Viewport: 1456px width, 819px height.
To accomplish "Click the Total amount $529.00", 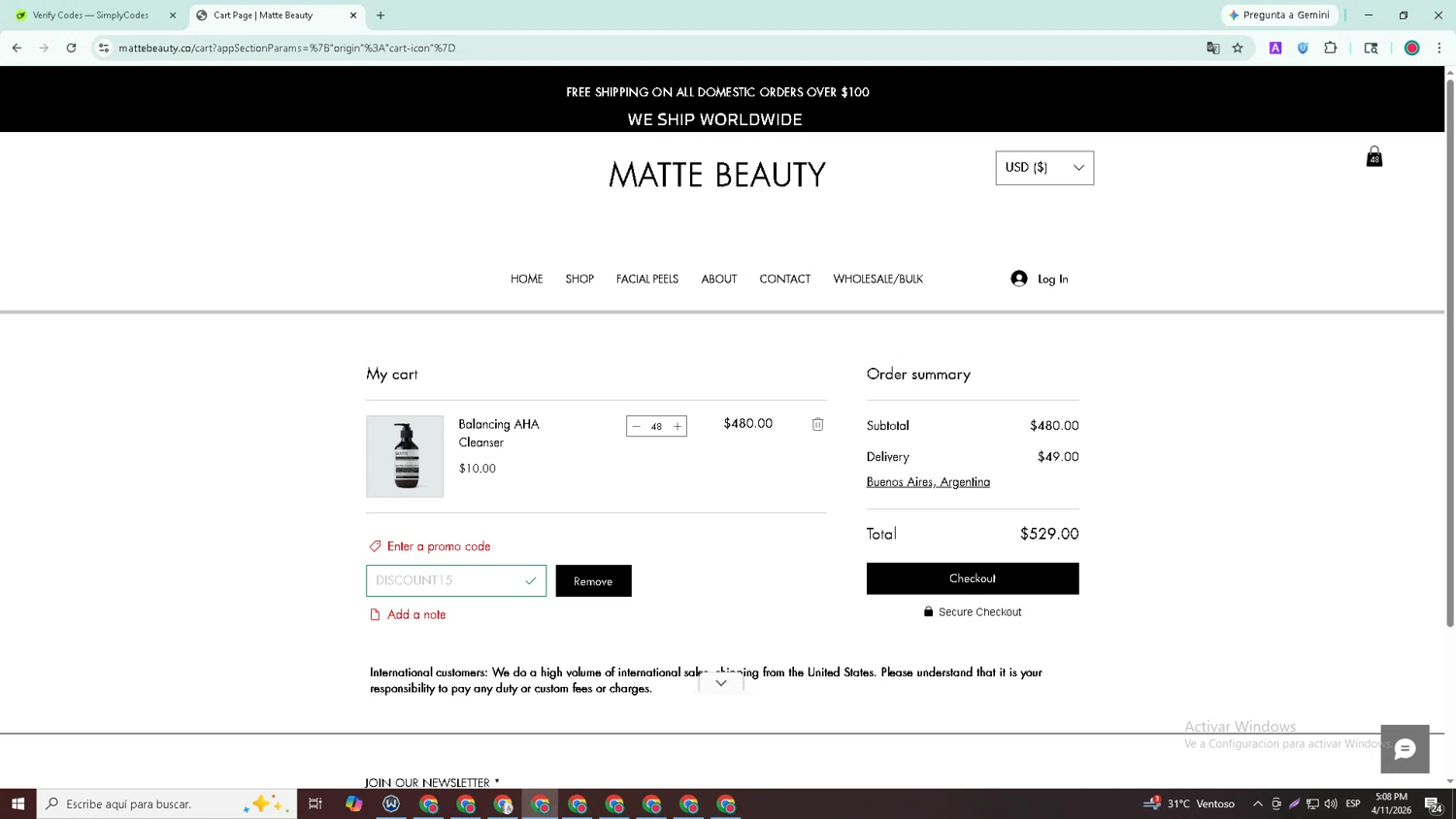I will [1049, 534].
